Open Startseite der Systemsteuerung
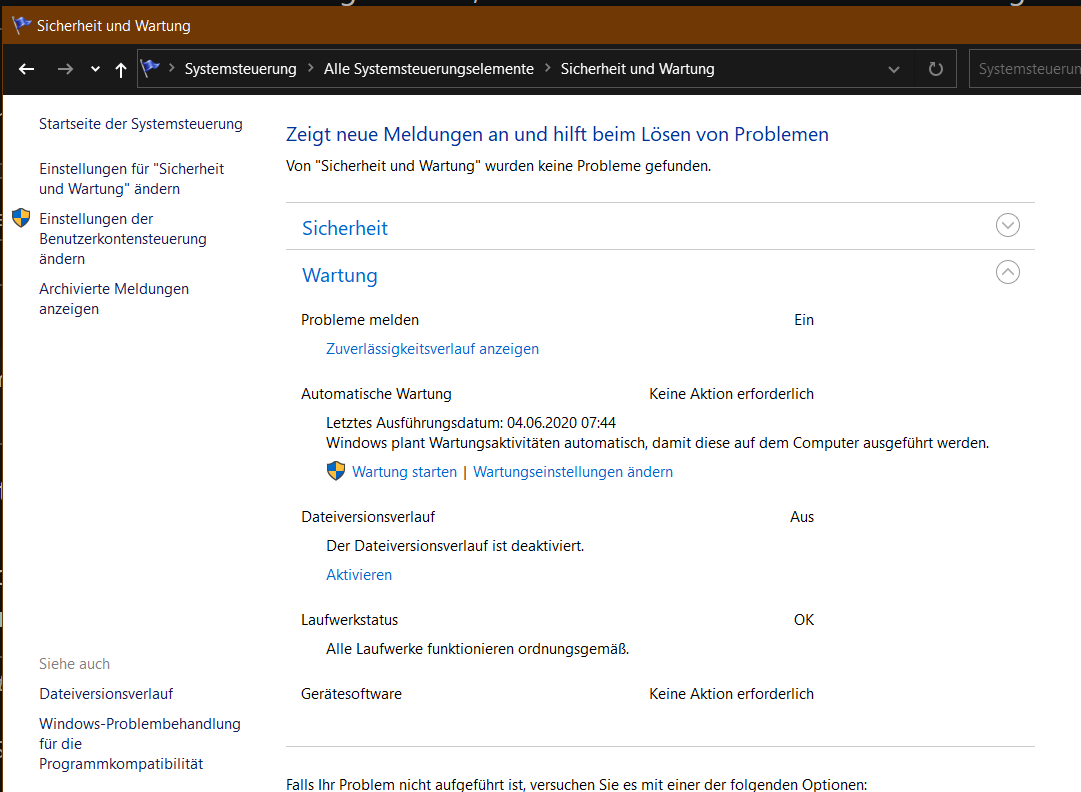 coord(141,124)
